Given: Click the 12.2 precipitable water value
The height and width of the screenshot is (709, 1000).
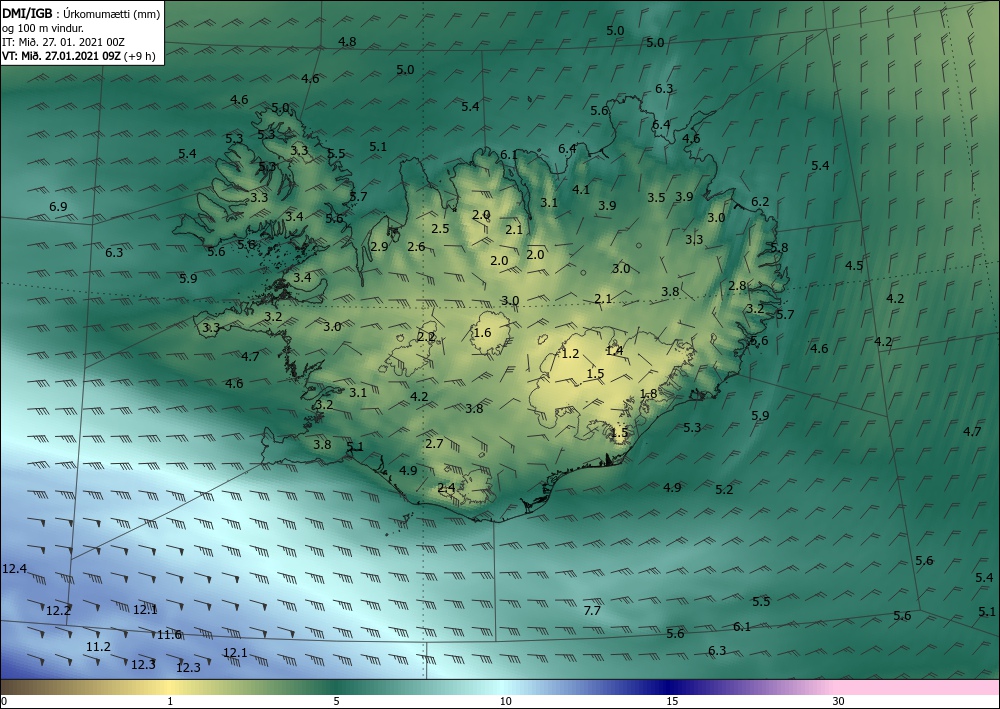Looking at the screenshot, I should click(x=58, y=610).
